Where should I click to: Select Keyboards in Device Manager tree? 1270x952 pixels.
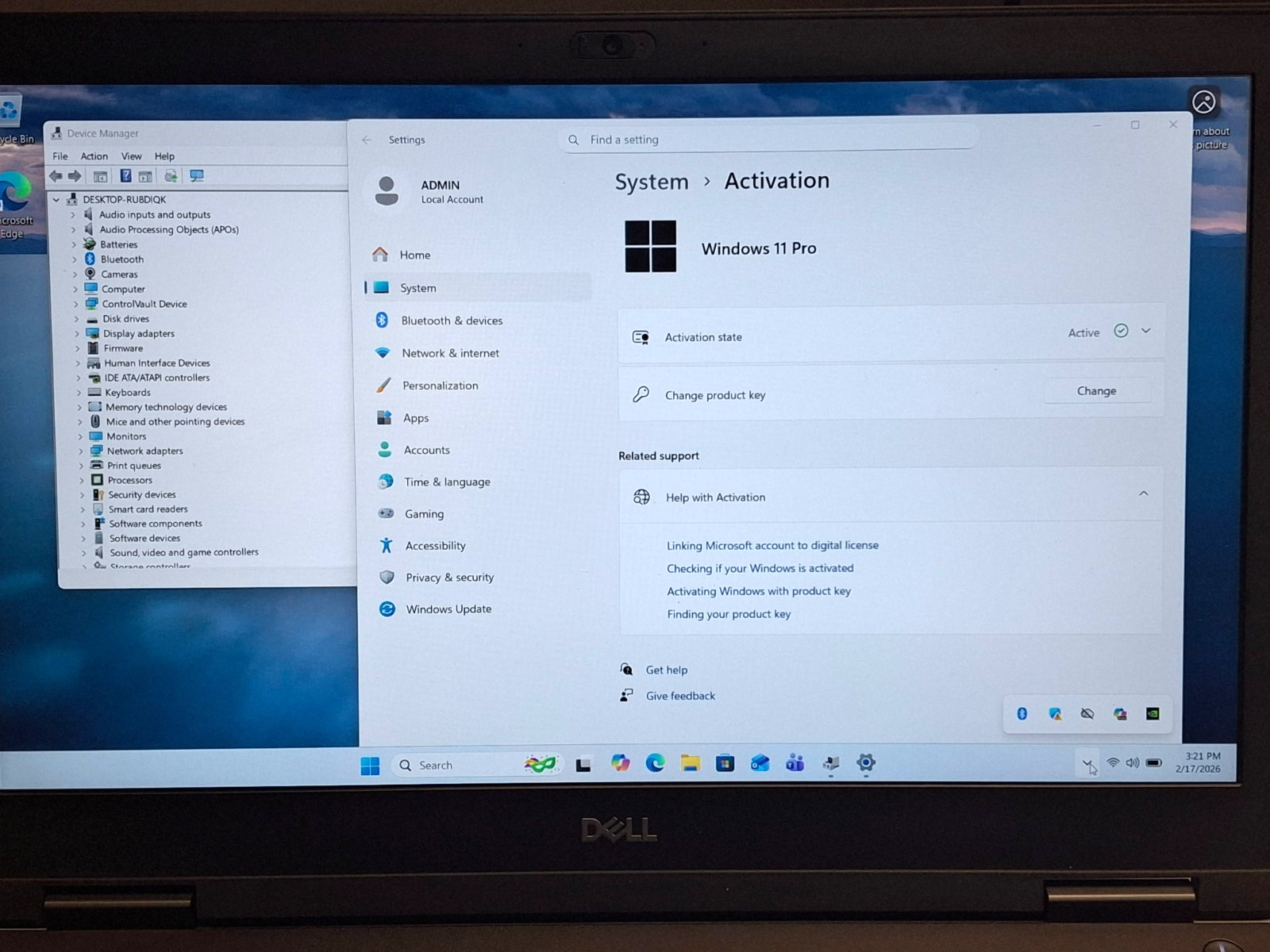[128, 393]
